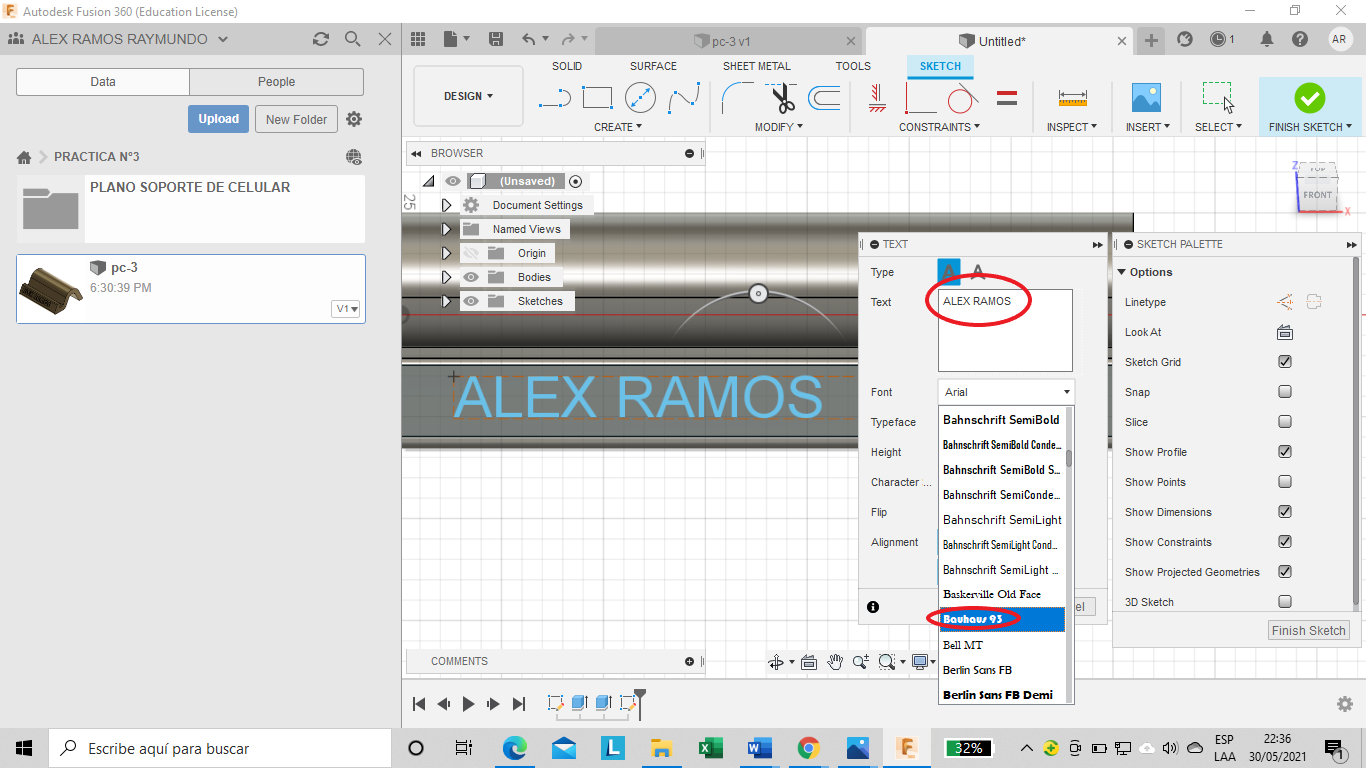Open the pc-3 design thumbnail
The width and height of the screenshot is (1366, 768).
(x=53, y=289)
